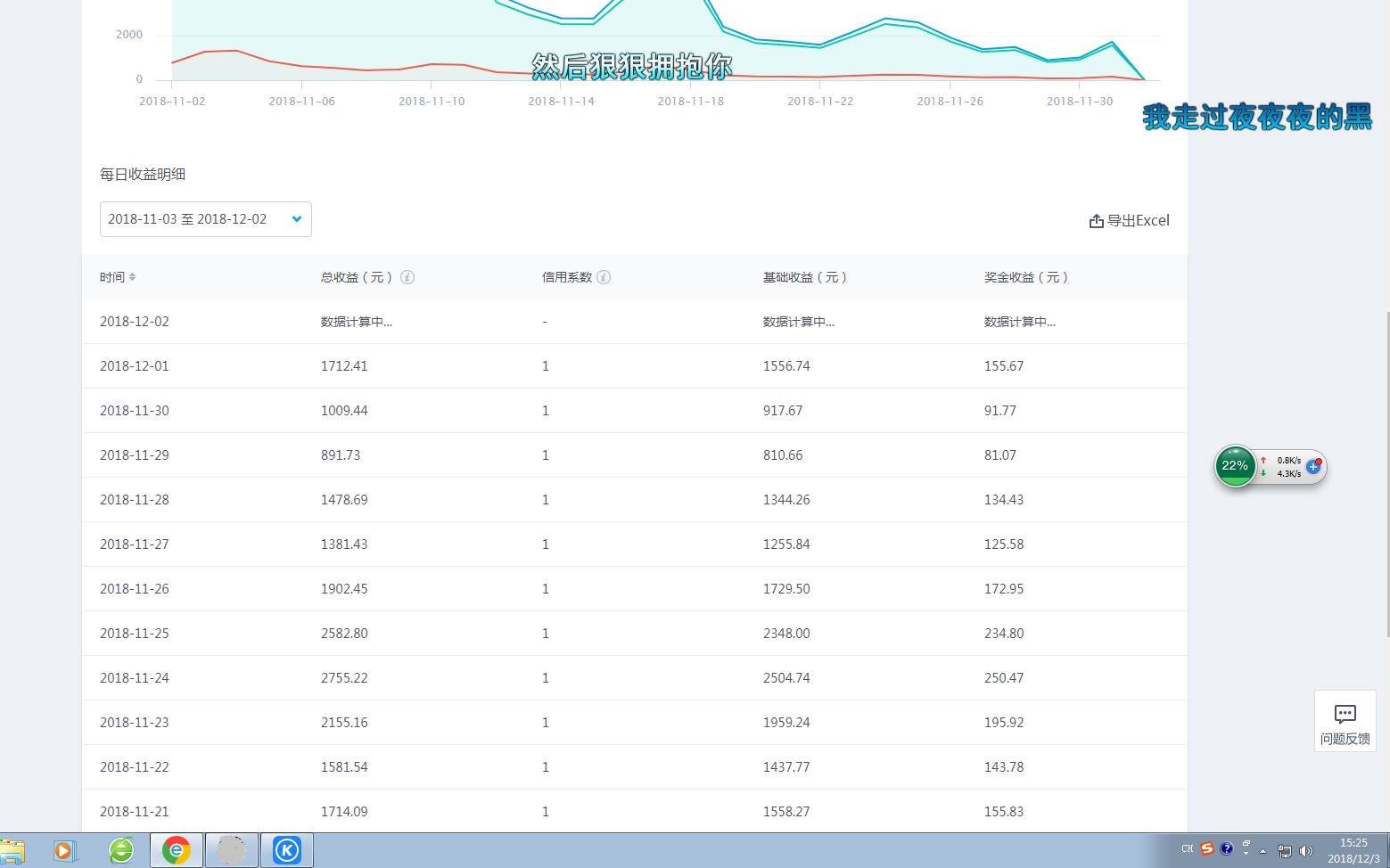The width and height of the screenshot is (1390, 868).
Task: Click the 2018-12-02 date cell
Action: pos(135,322)
